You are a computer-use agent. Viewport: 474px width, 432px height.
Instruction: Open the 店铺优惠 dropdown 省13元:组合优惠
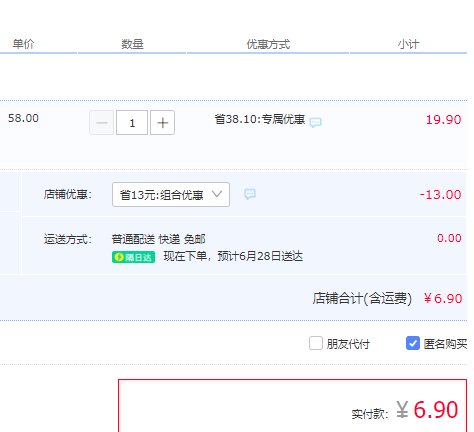pyautogui.click(x=171, y=194)
